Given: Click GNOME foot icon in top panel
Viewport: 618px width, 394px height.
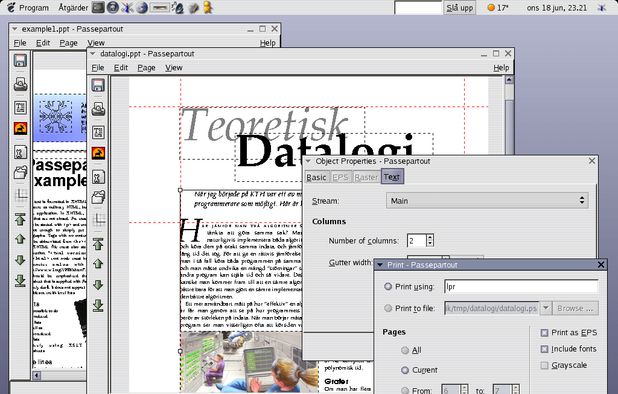Looking at the screenshot, I should tap(11, 7).
